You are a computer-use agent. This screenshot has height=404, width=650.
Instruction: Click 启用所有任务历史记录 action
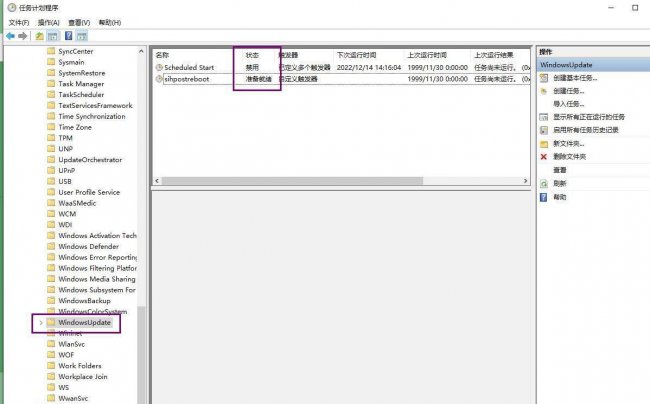(x=586, y=130)
